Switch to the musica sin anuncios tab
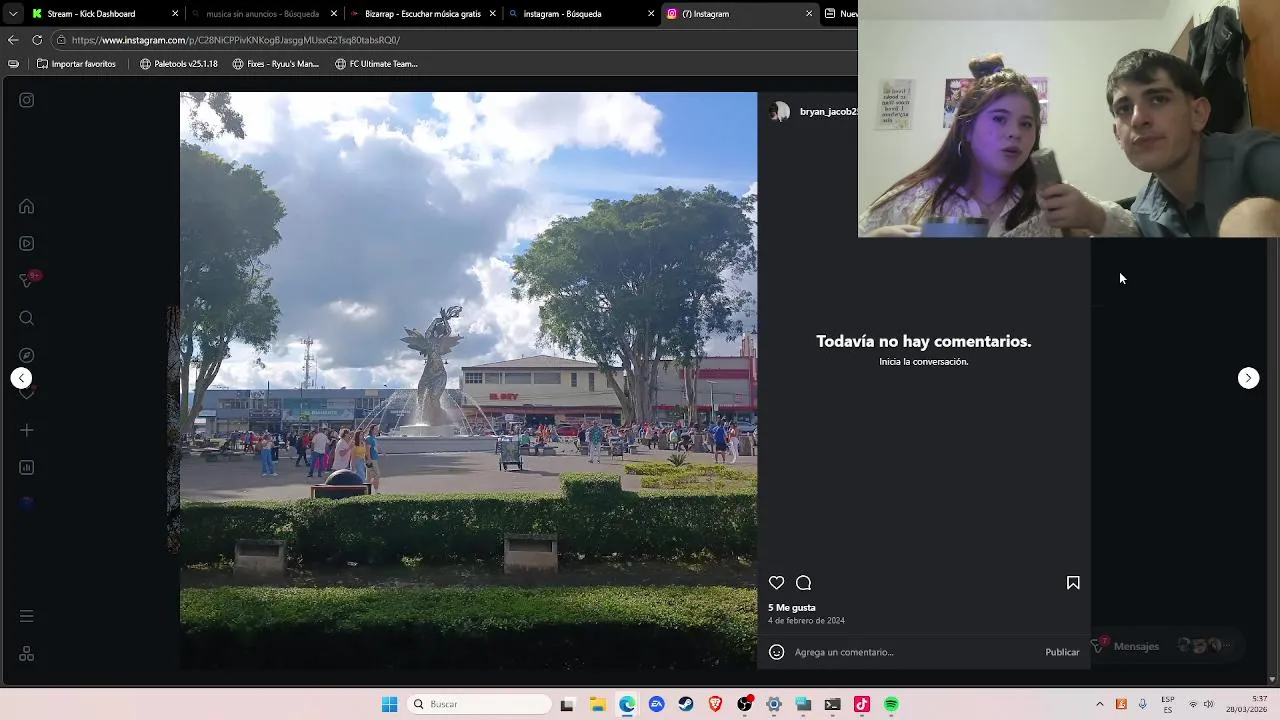Screen dimensions: 1280x720 pos(261,14)
